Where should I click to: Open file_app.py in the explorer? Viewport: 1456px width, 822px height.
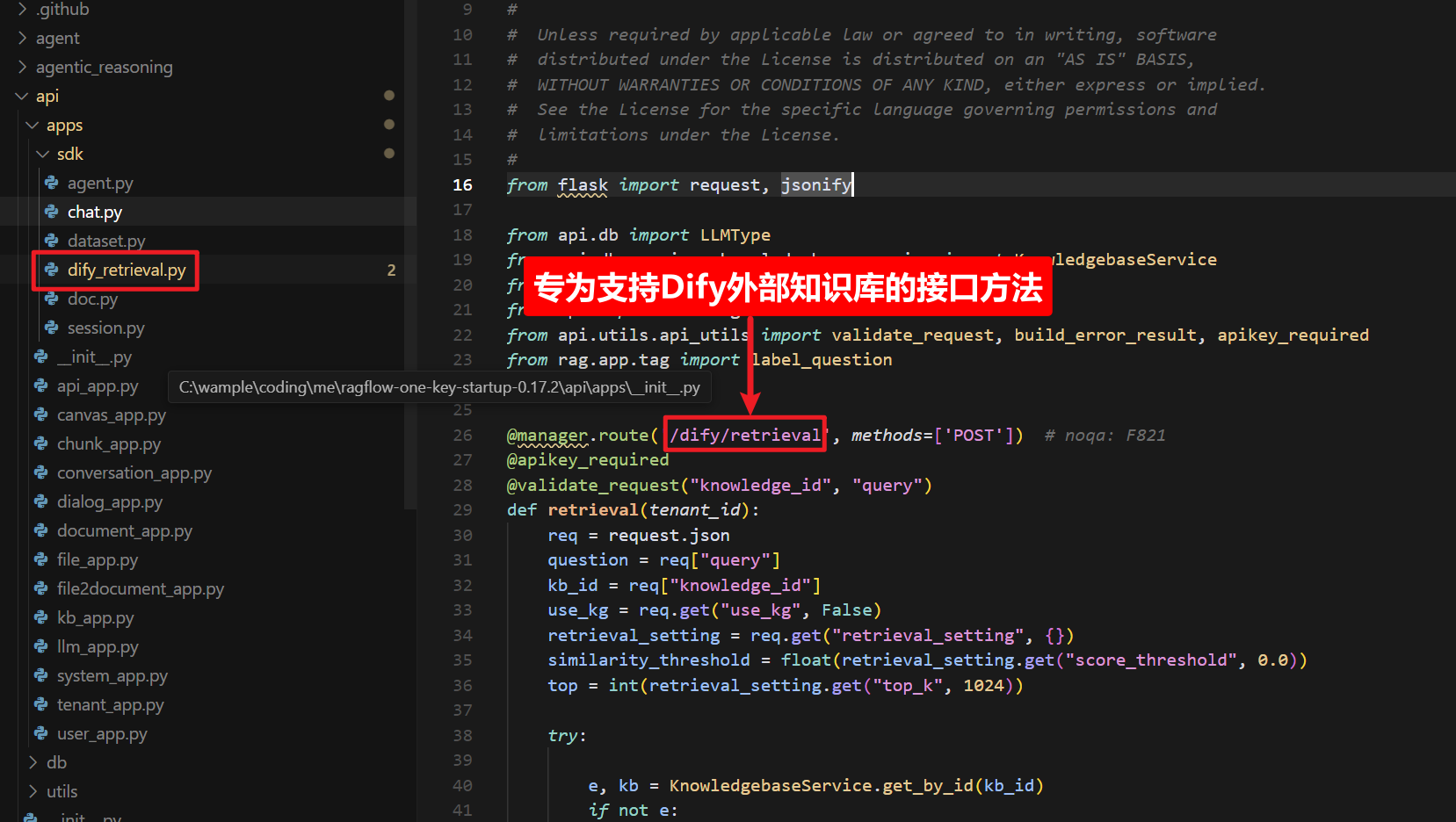[x=98, y=559]
